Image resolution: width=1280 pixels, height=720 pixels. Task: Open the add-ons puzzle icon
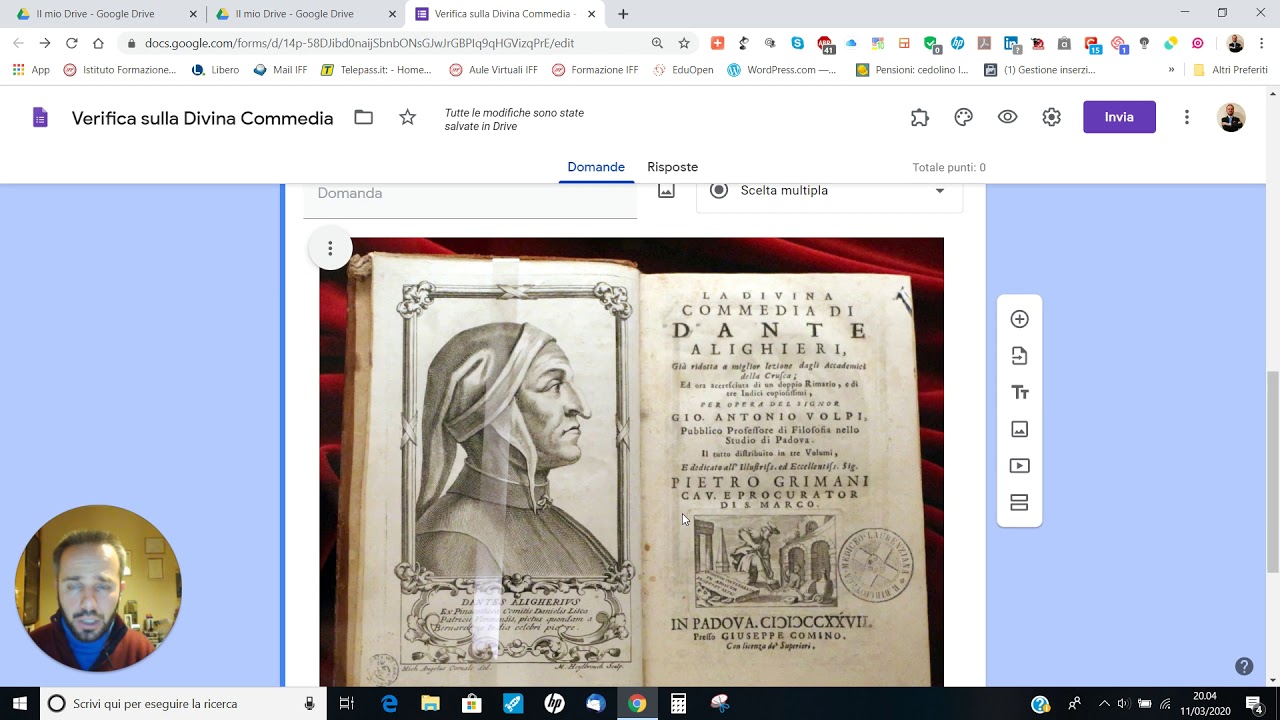tap(920, 117)
